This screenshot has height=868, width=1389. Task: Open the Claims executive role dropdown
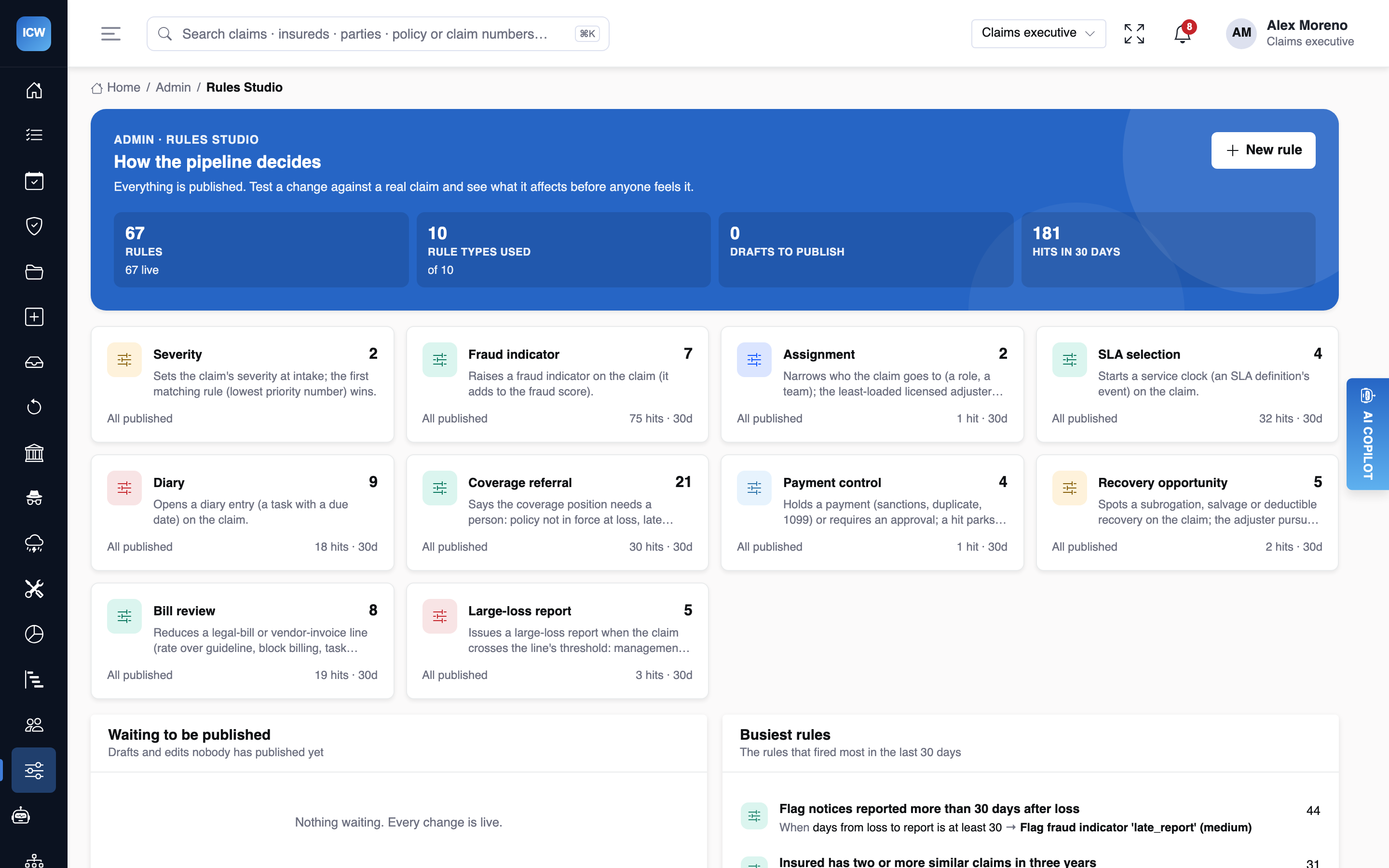1038,33
